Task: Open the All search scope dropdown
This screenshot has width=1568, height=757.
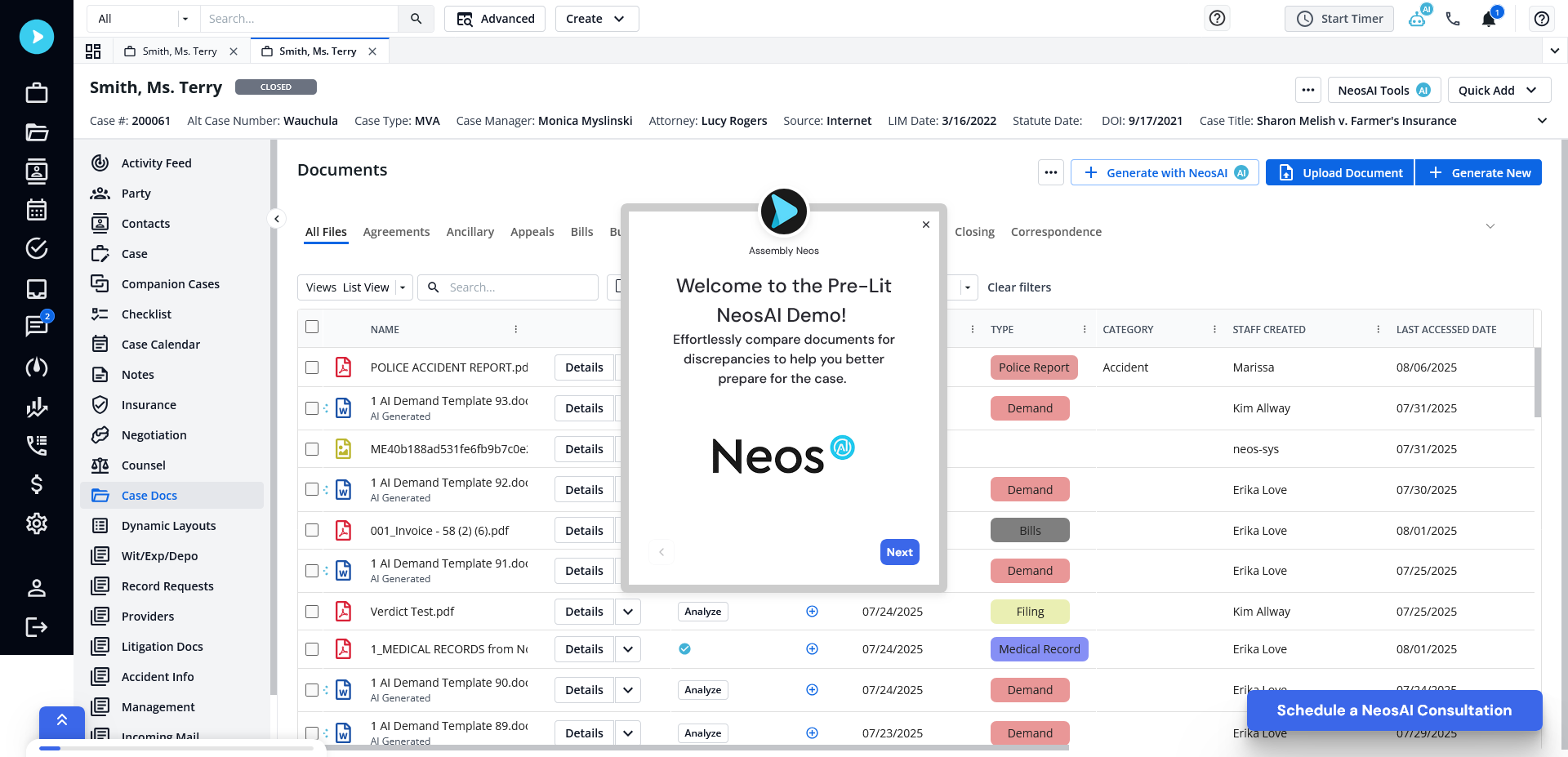Action: (143, 19)
